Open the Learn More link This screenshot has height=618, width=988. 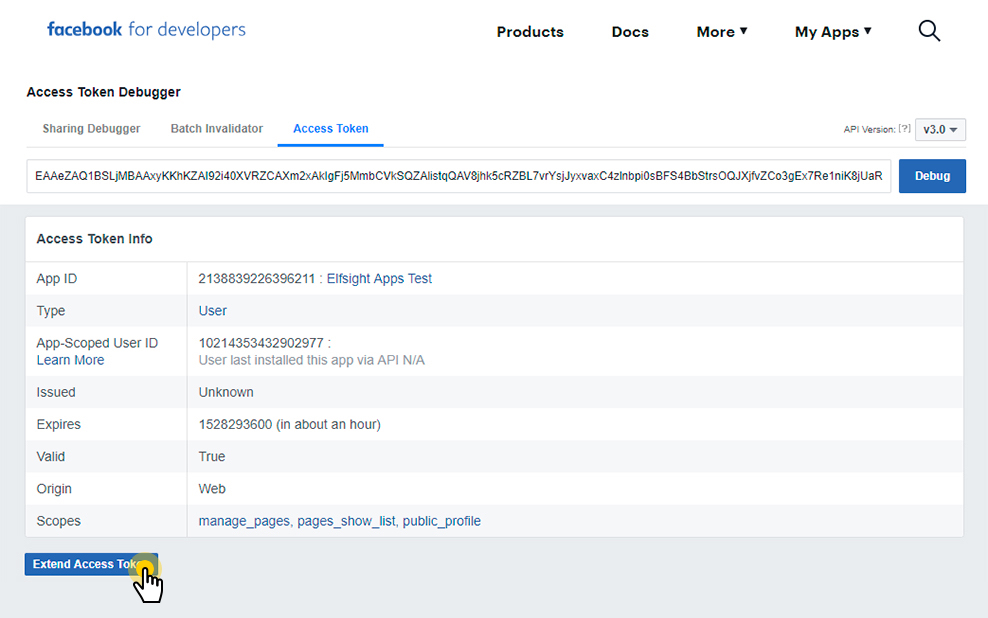(x=70, y=359)
